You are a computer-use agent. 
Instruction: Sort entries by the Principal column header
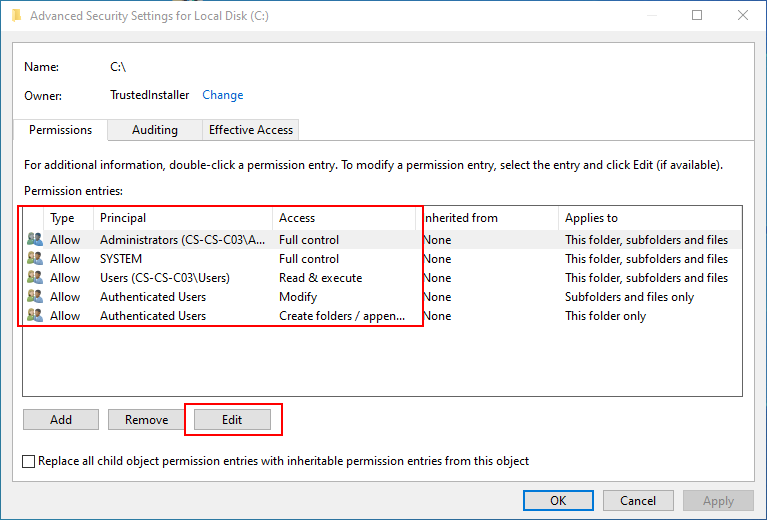pyautogui.click(x=182, y=218)
